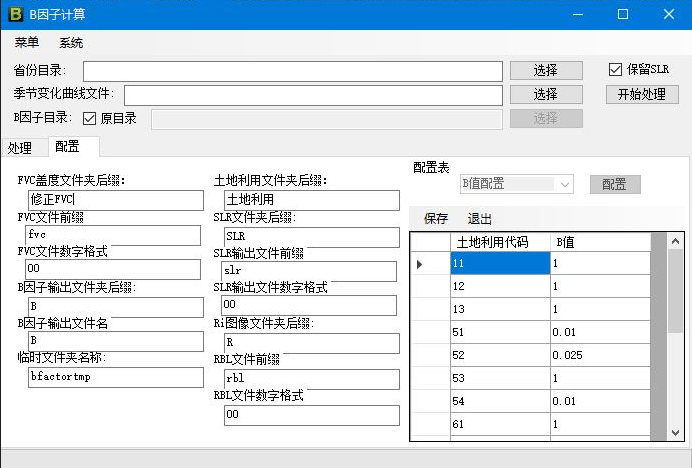Click the cell with land use code 52
This screenshot has width=692, height=468.
[x=500, y=355]
